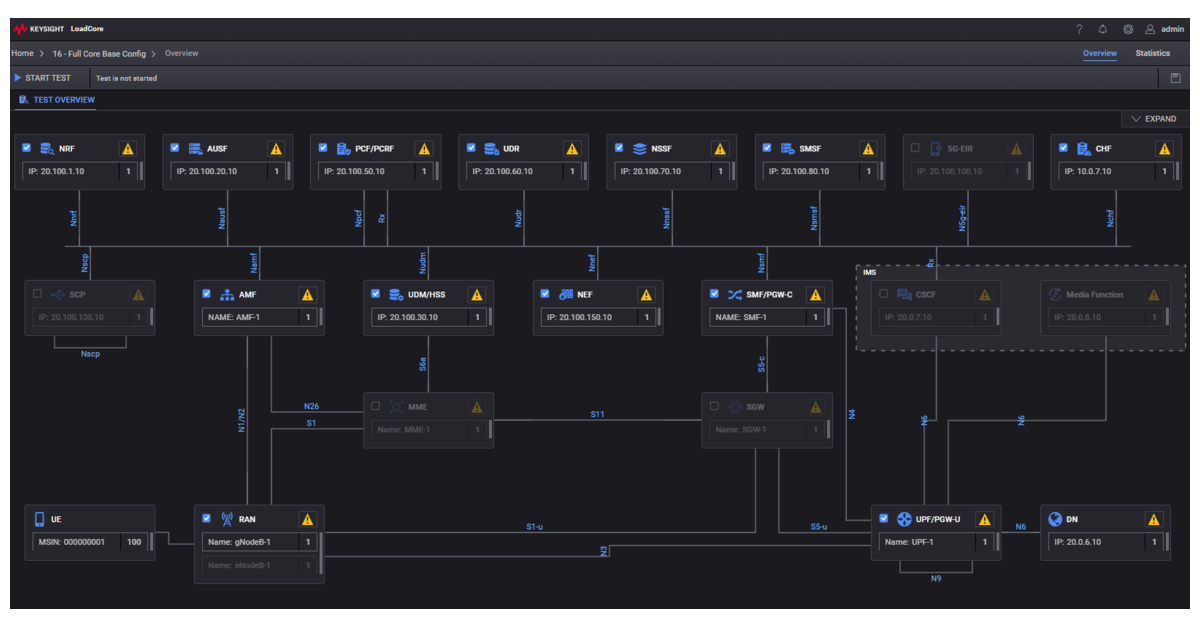Enable the SCP node checkbox
1200x627 pixels.
pyautogui.click(x=35, y=294)
